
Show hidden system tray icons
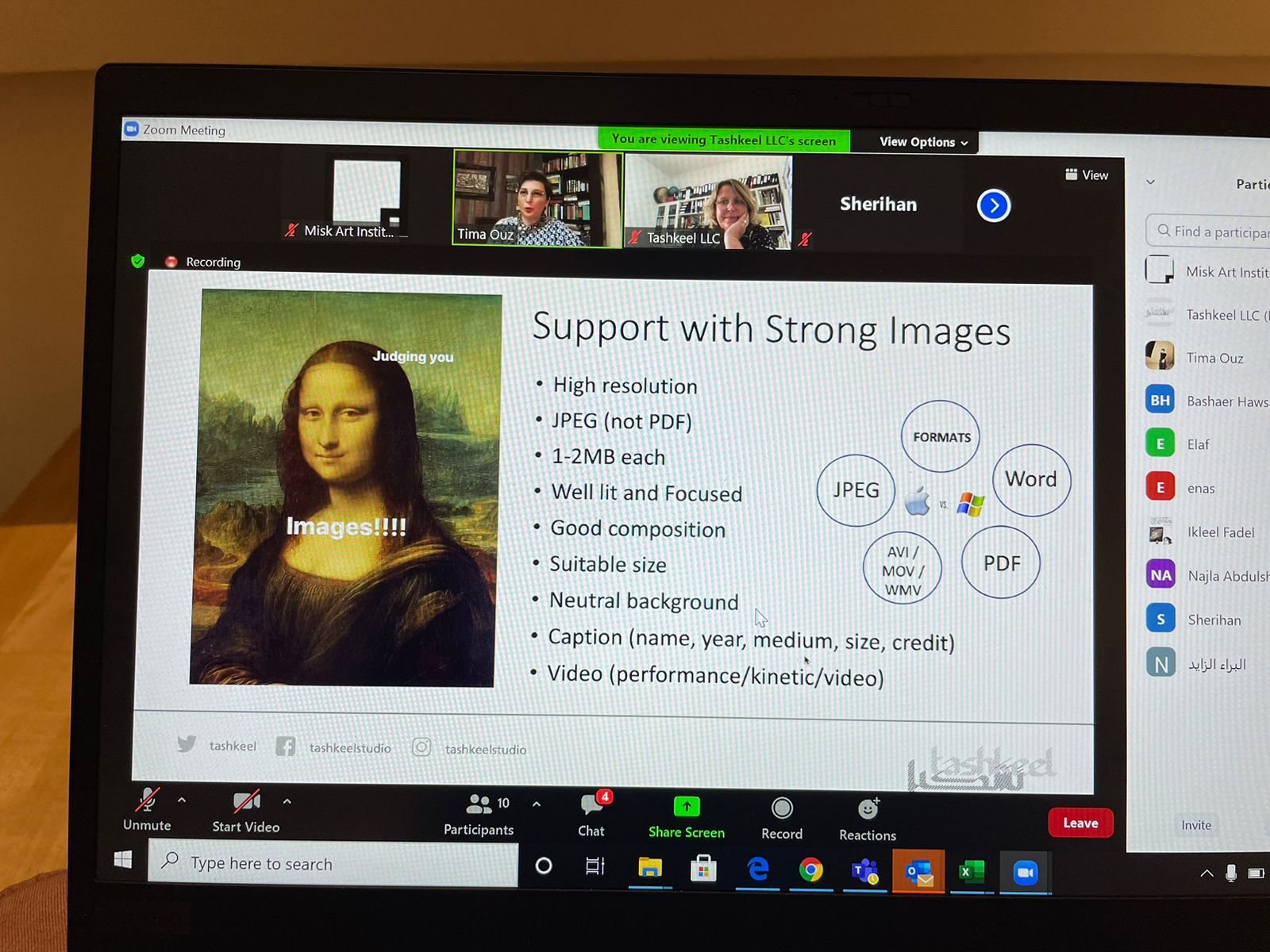[x=1206, y=873]
